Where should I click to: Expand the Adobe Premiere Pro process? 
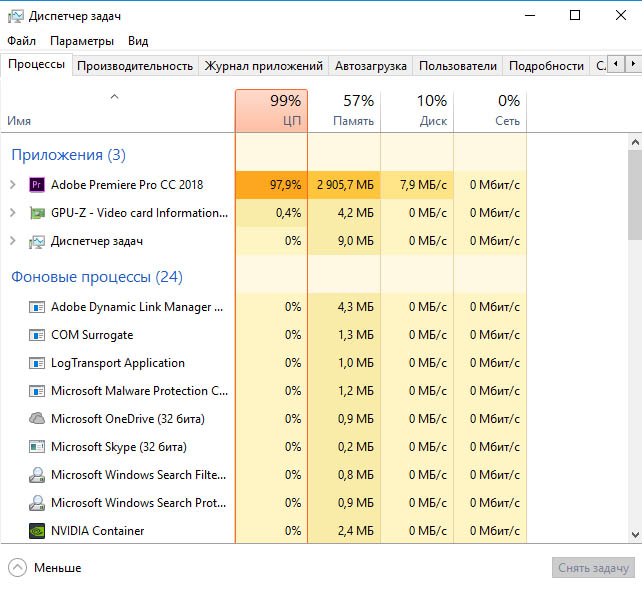13,185
